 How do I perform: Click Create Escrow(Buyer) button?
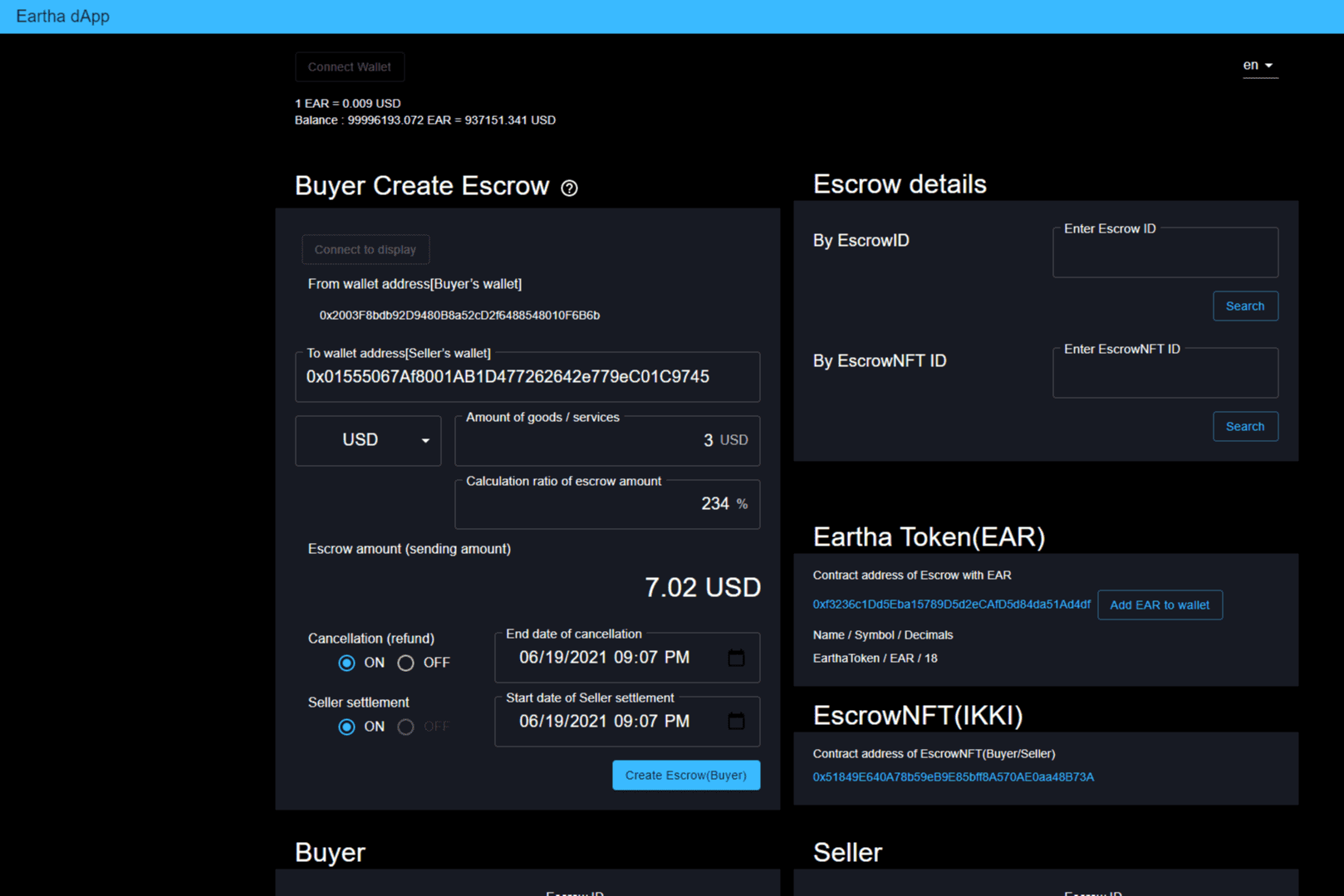(x=685, y=775)
